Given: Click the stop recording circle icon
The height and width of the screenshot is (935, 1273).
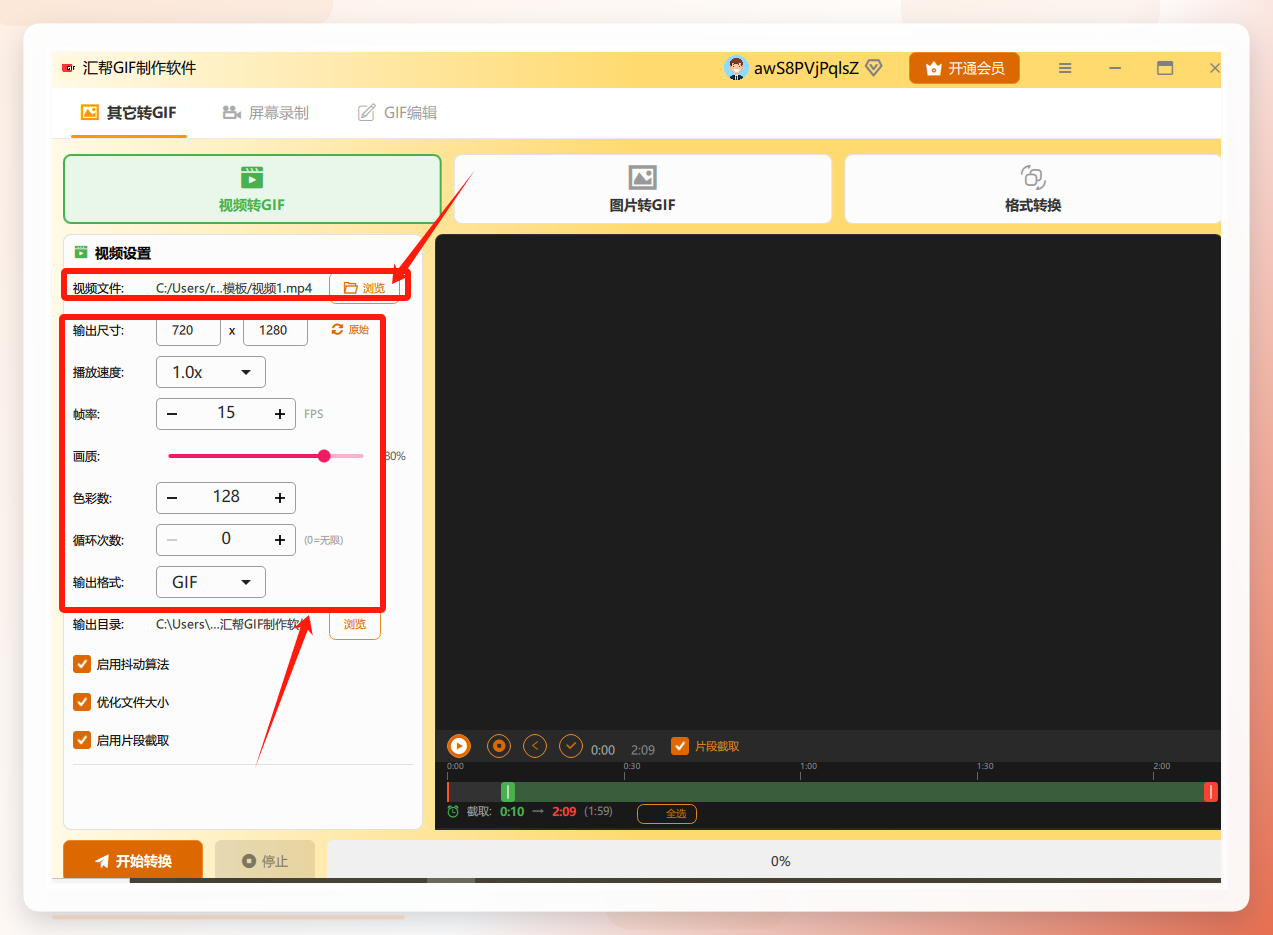Looking at the screenshot, I should 499,746.
